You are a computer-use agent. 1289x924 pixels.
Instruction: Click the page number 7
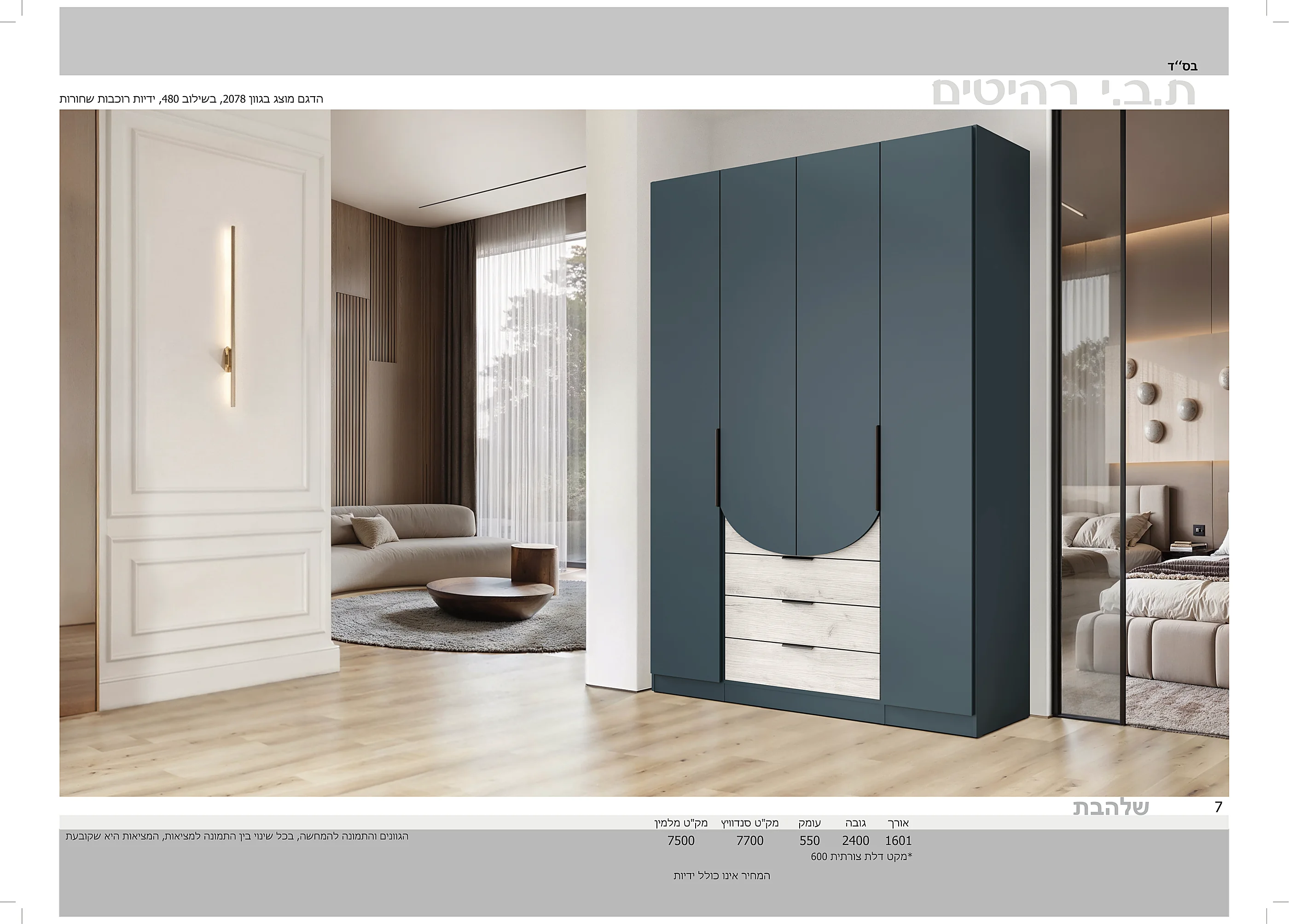point(1218,808)
